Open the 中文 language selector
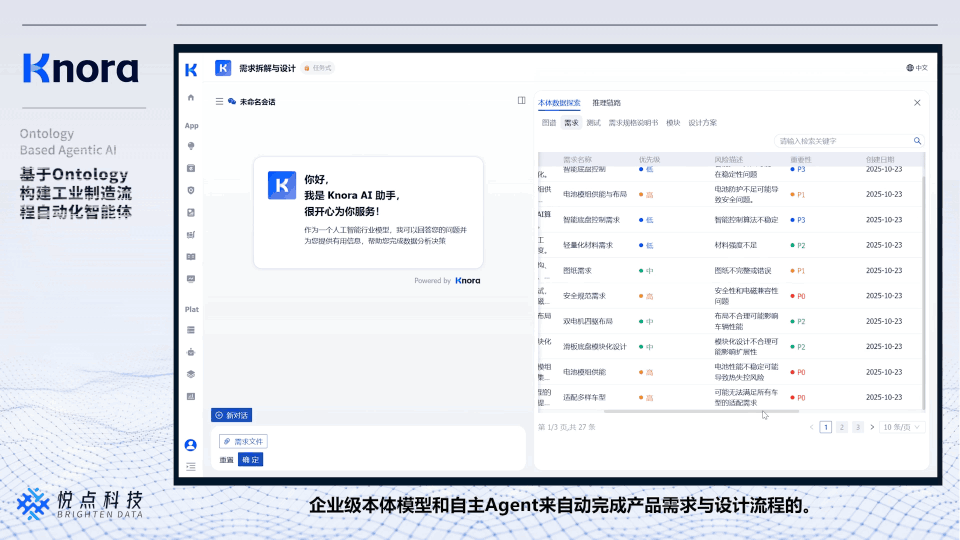The image size is (960, 540). pyautogui.click(x=917, y=68)
